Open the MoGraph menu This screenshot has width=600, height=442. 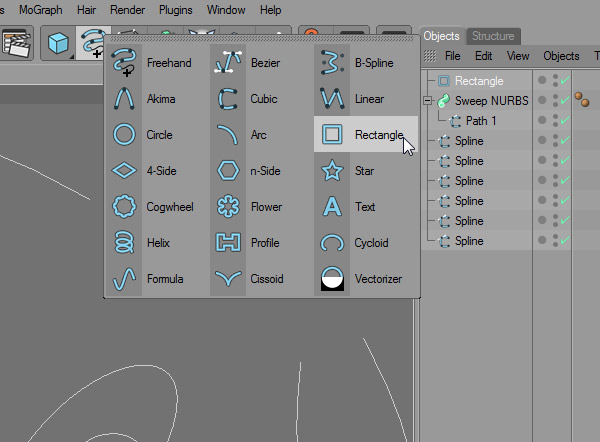(x=41, y=10)
